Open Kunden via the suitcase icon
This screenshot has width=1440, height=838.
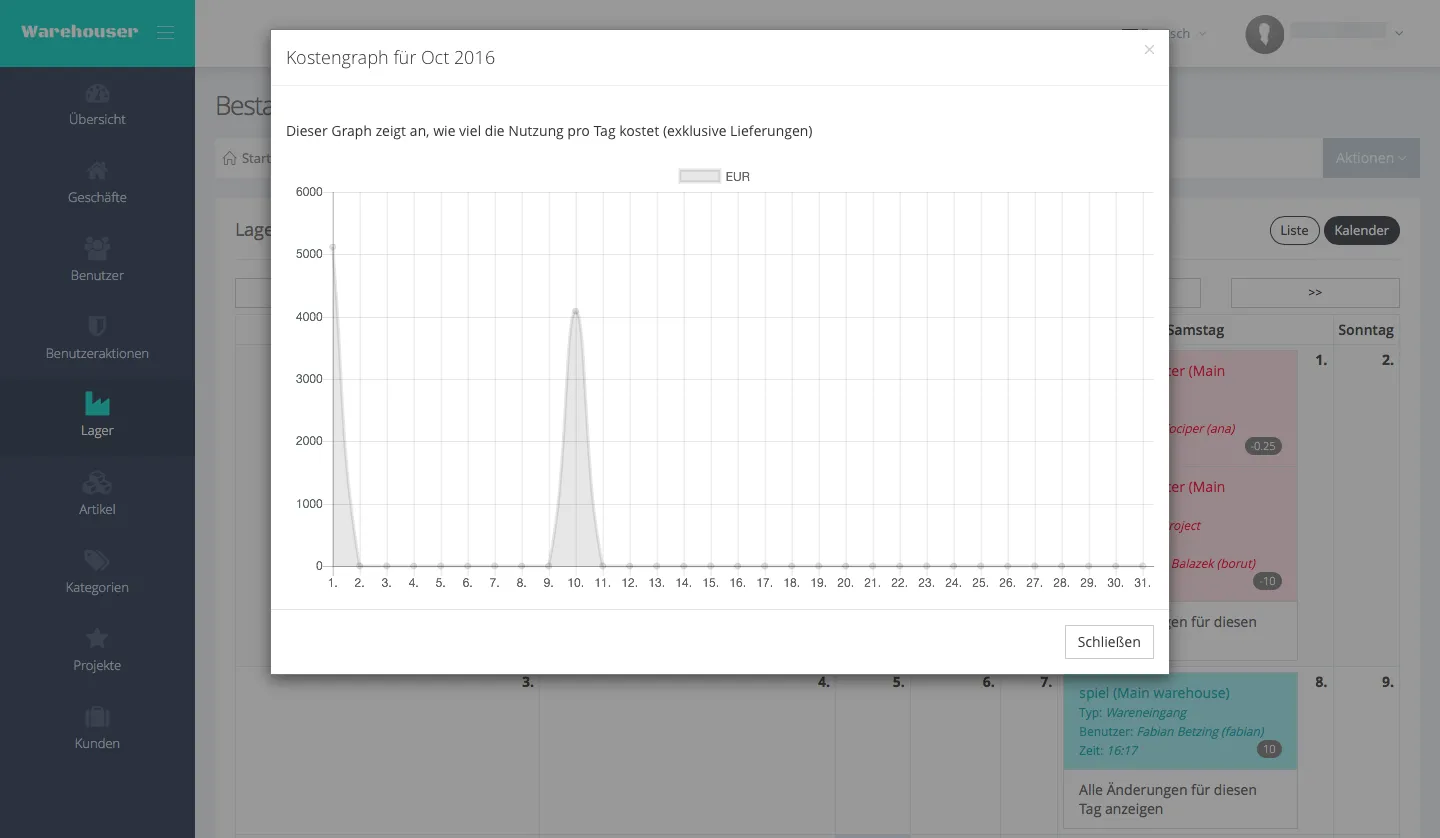click(x=97, y=716)
